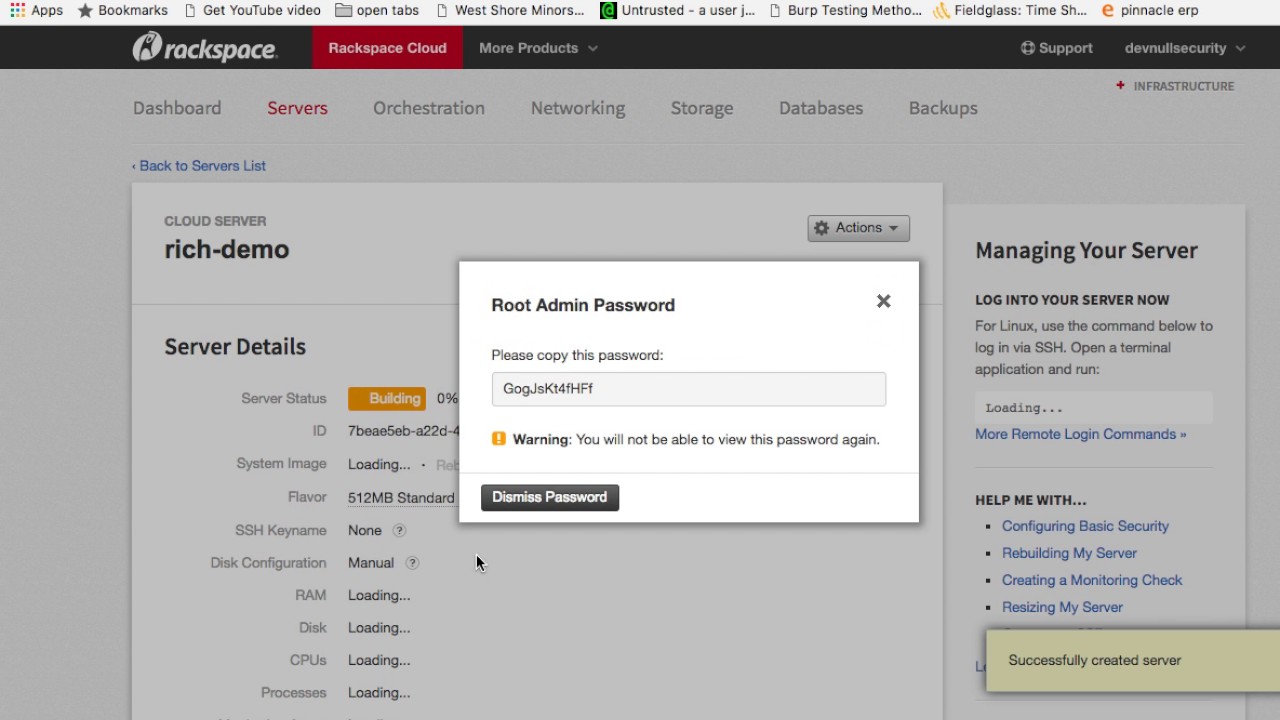Open the Burp Testing Metho... bookmark

tap(844, 10)
